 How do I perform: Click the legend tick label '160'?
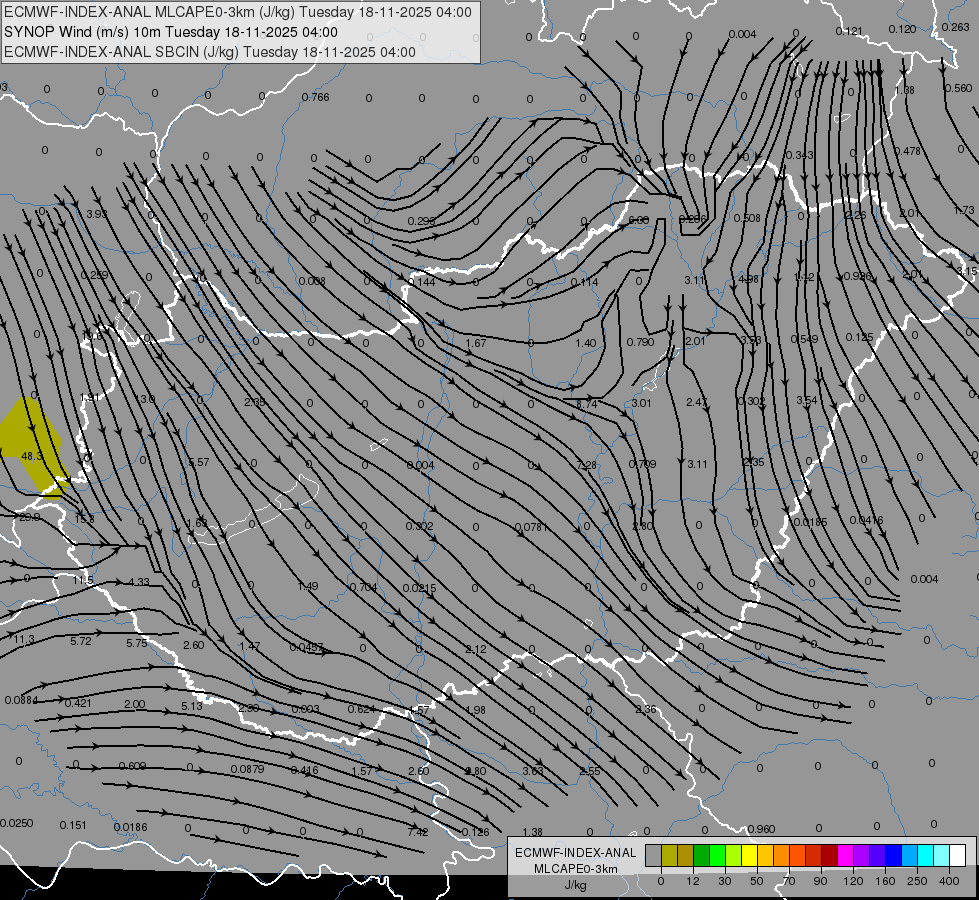(885, 881)
